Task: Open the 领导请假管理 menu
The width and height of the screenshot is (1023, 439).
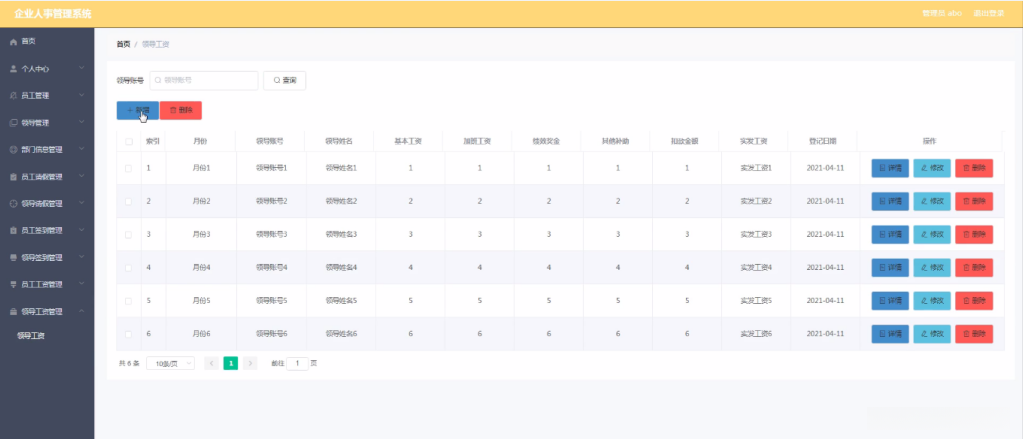Action: pyautogui.click(x=47, y=204)
